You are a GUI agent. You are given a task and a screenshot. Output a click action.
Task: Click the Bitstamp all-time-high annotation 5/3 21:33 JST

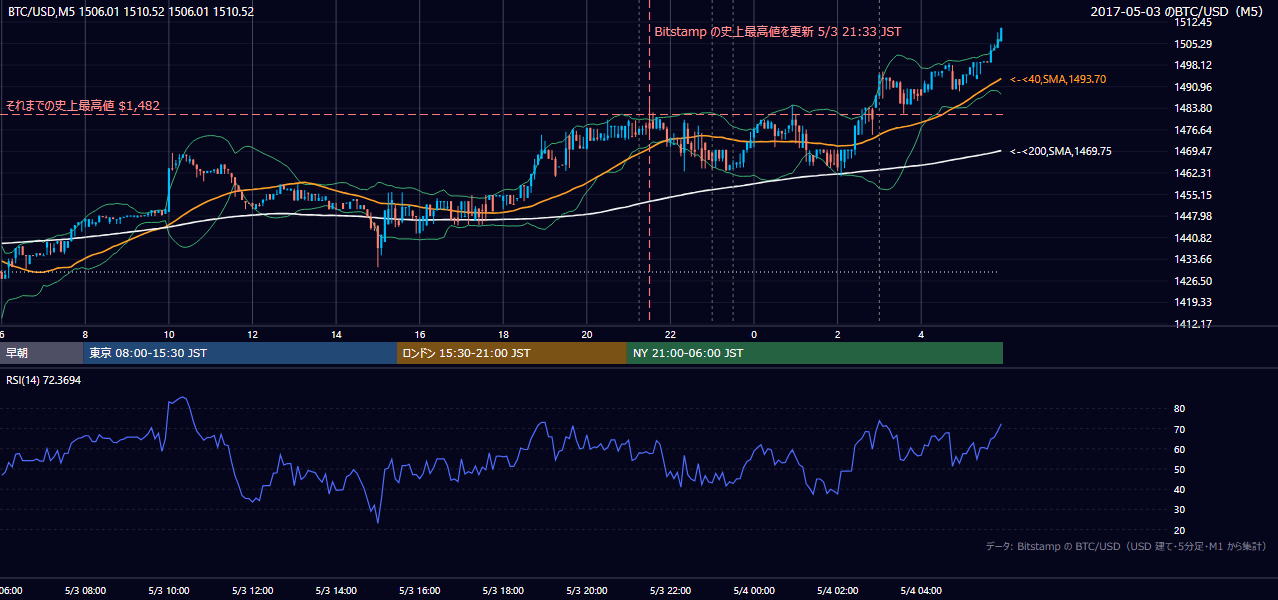pyautogui.click(x=777, y=32)
